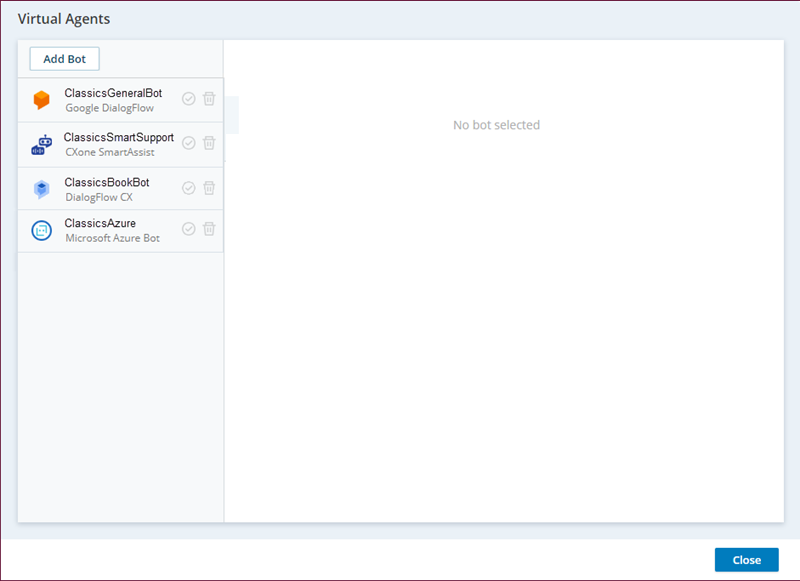The width and height of the screenshot is (800, 581).
Task: Click the CXone SmartAssist subtitle
Action: 110,152
